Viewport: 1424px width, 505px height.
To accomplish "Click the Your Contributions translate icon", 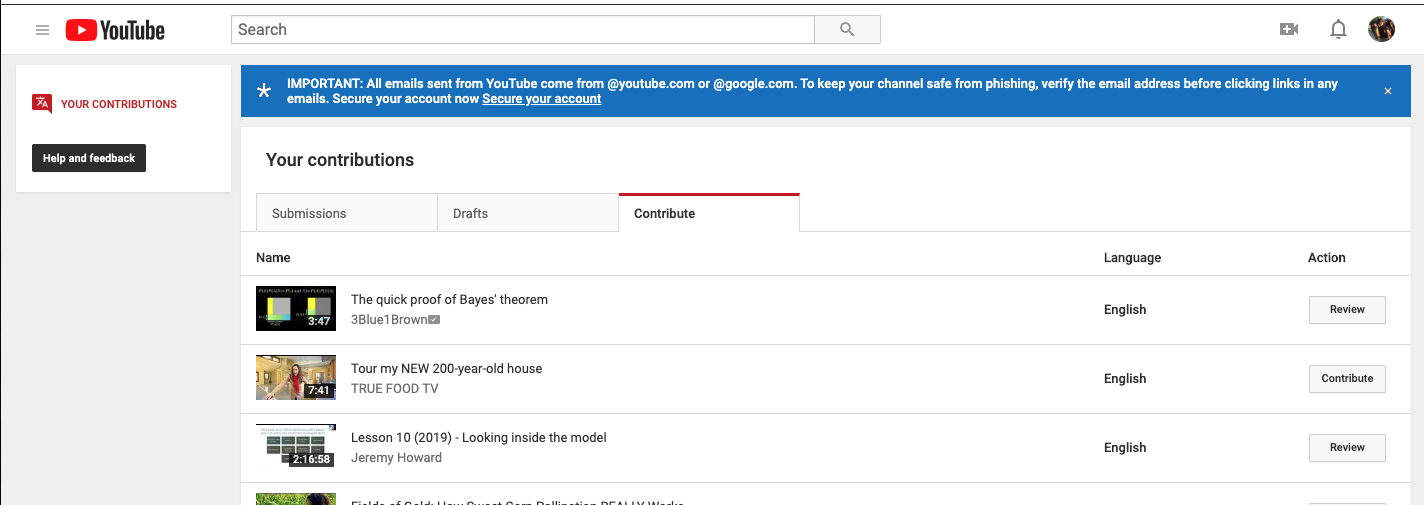I will click(42, 104).
